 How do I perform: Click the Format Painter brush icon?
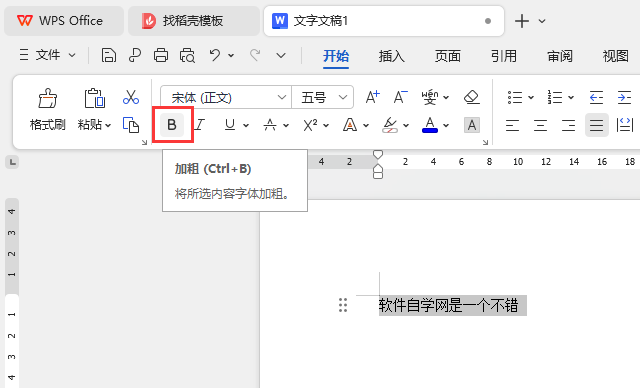pos(48,98)
